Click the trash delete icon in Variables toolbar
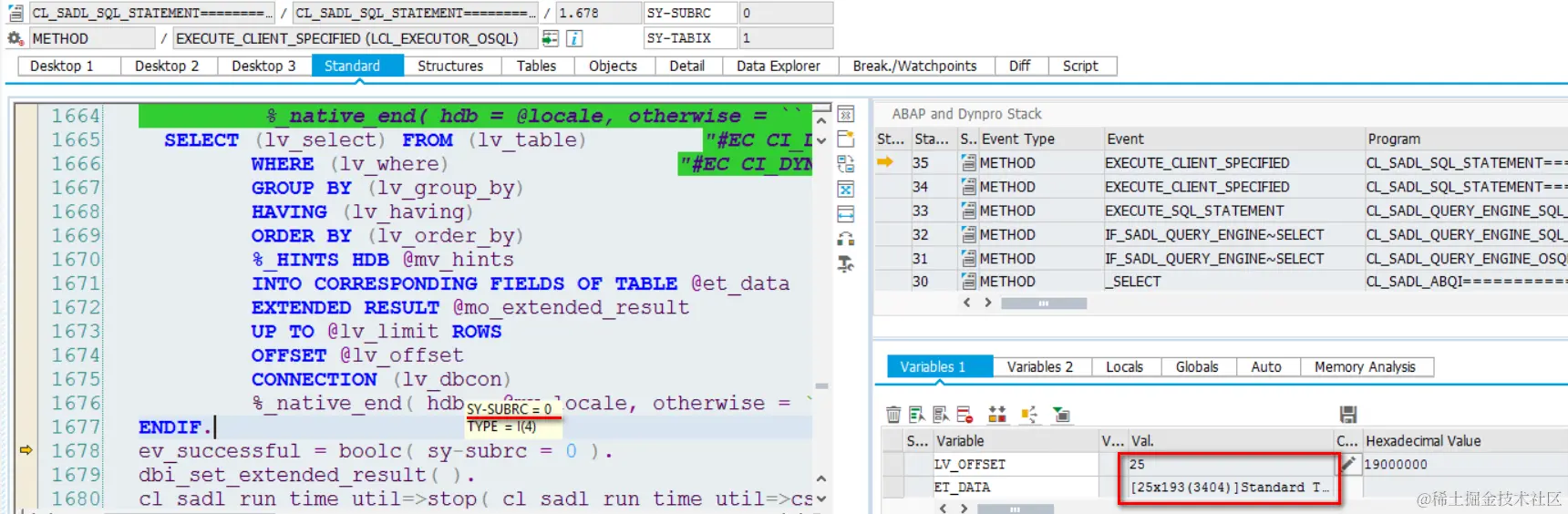Screen dimensions: 1568x514 coord(893,415)
